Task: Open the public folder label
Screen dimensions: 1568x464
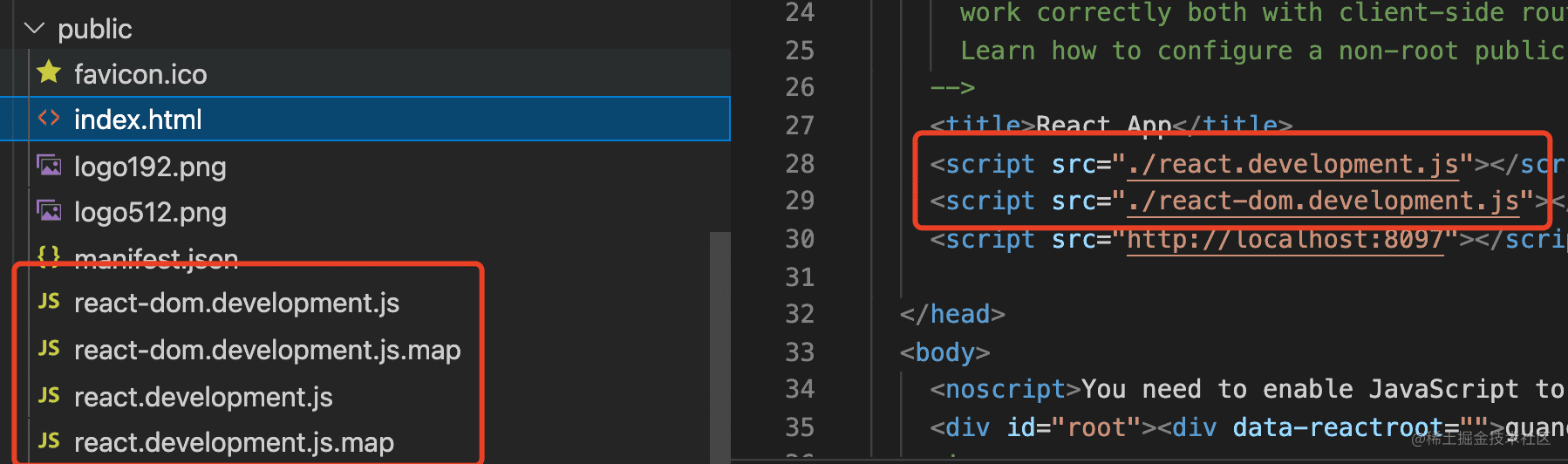Action: pyautogui.click(x=94, y=29)
